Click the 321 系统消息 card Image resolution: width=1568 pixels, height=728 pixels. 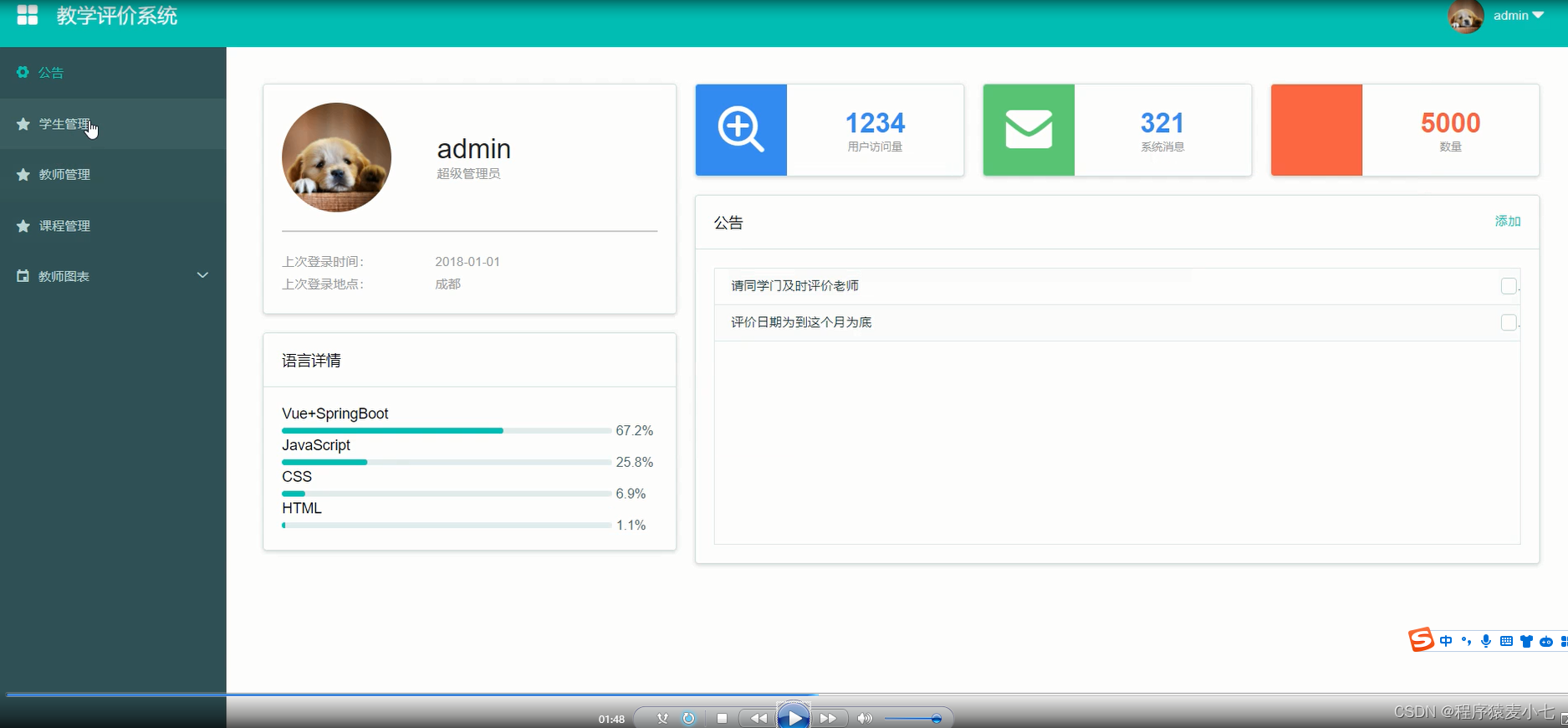1117,130
